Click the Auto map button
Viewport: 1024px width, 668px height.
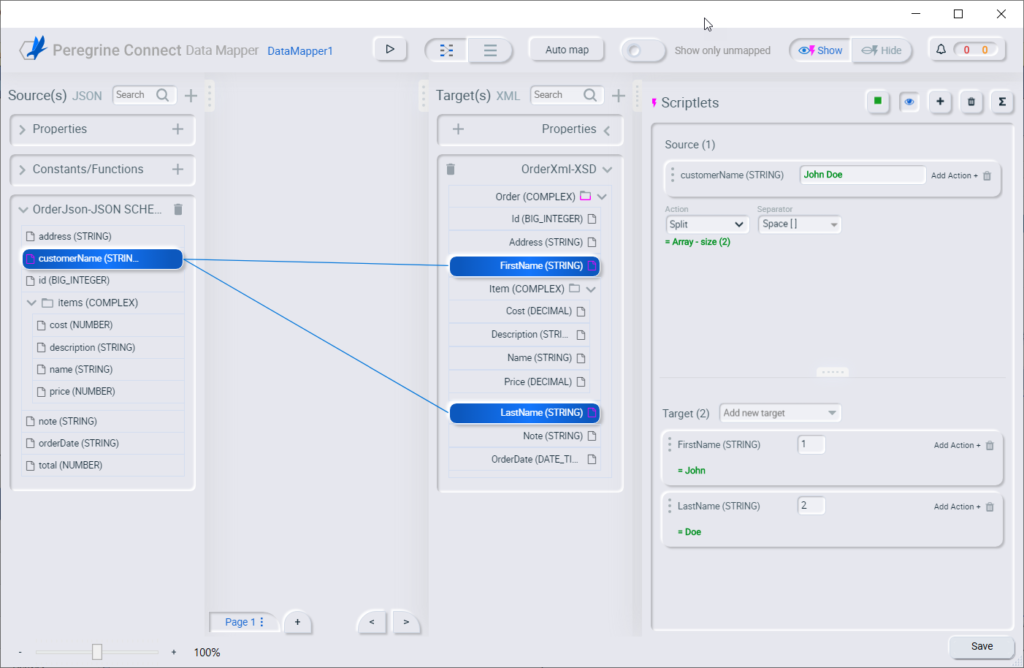pos(566,48)
